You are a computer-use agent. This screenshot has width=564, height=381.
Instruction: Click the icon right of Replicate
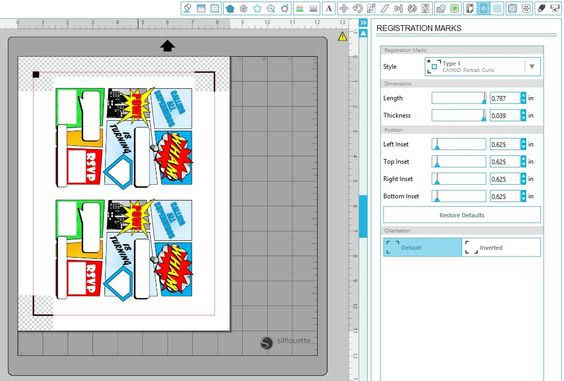tap(426, 8)
